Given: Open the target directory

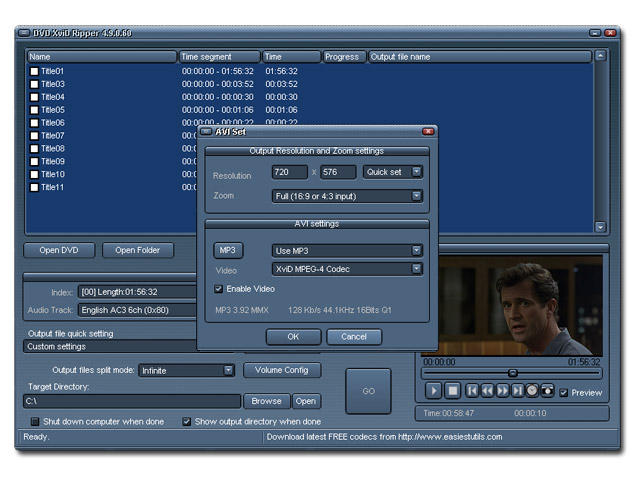Looking at the screenshot, I should (x=306, y=401).
